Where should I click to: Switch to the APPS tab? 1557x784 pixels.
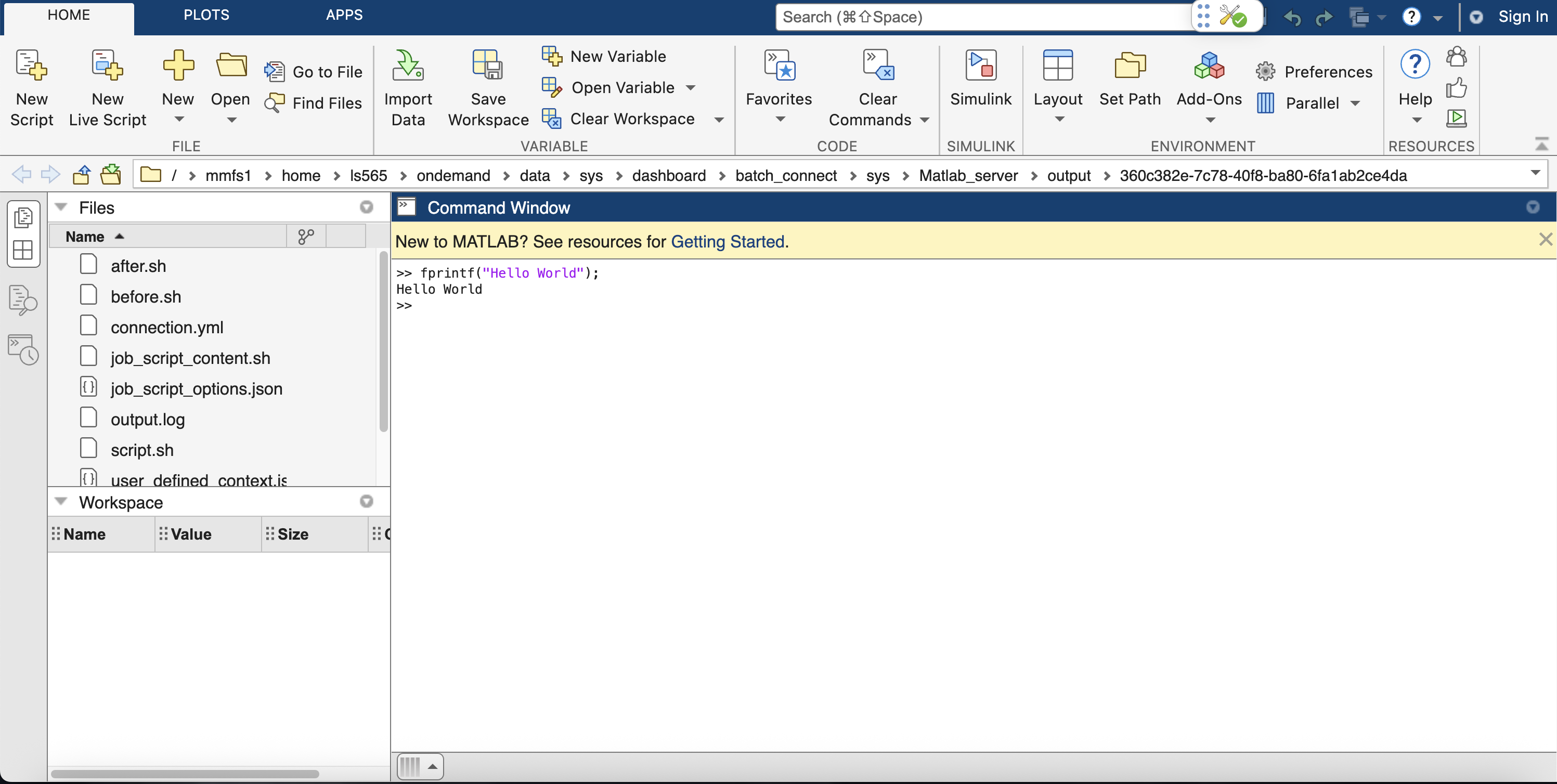coord(344,15)
